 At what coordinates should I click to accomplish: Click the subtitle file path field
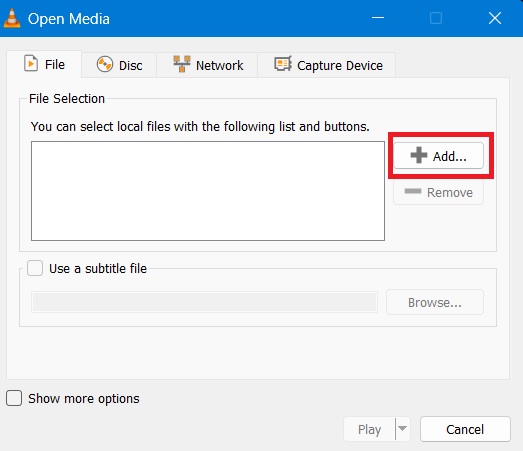(x=204, y=302)
